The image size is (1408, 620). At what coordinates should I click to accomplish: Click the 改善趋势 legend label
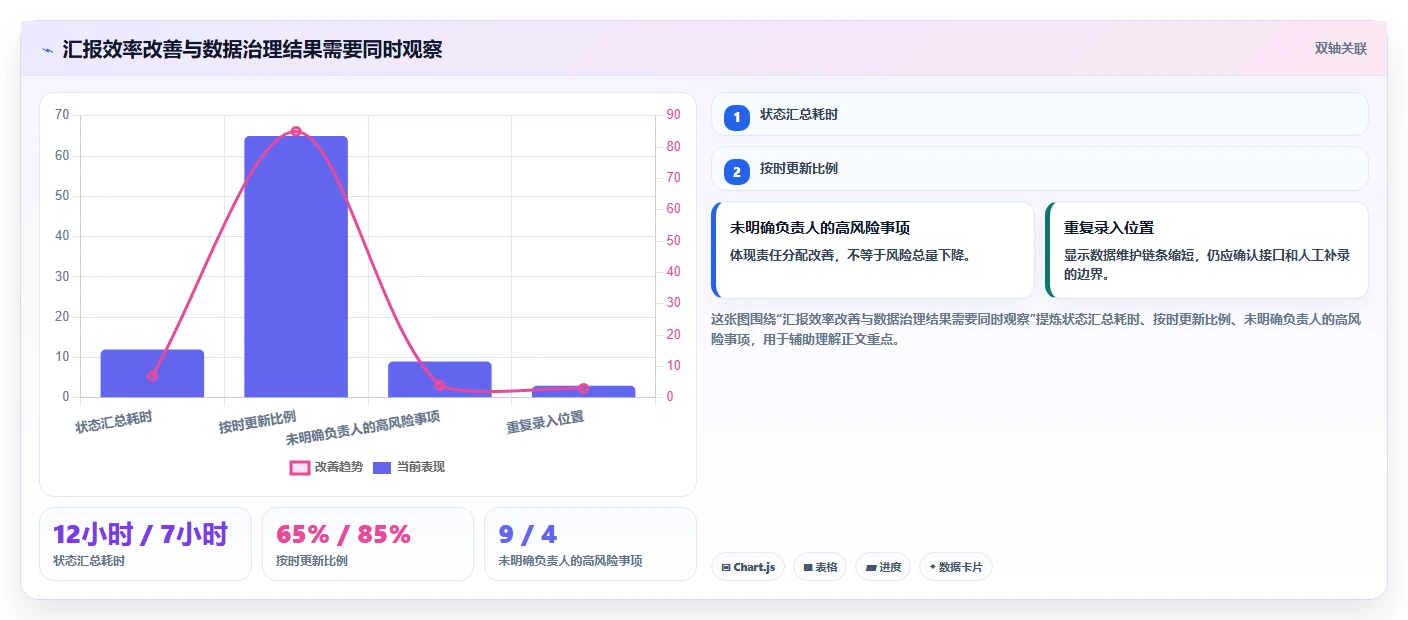click(339, 467)
